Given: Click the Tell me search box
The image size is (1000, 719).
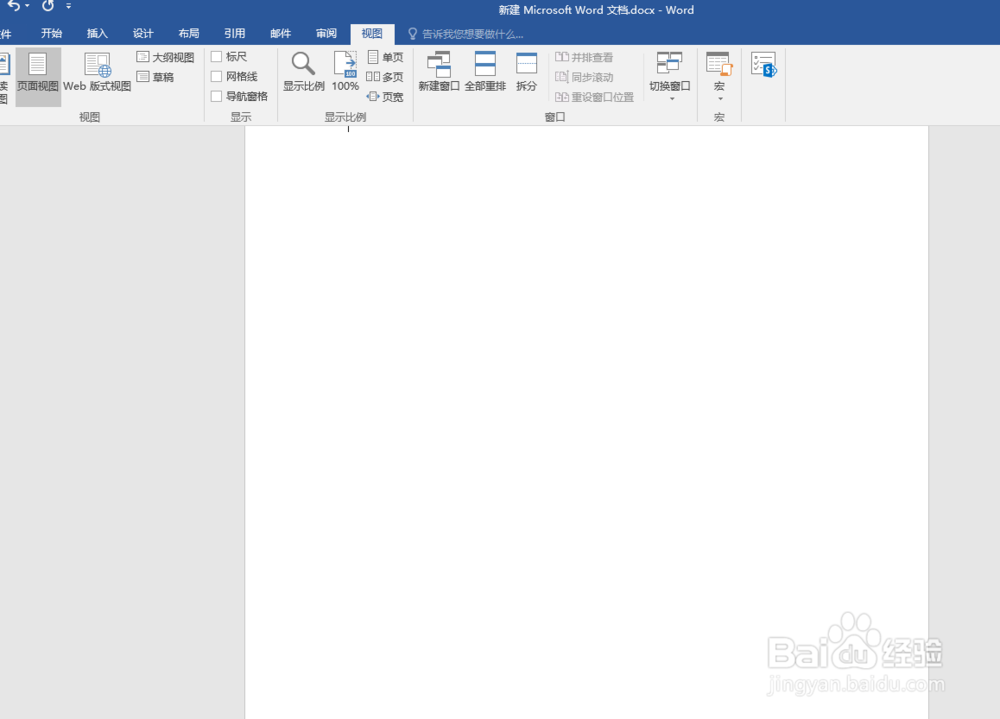Looking at the screenshot, I should [x=466, y=34].
